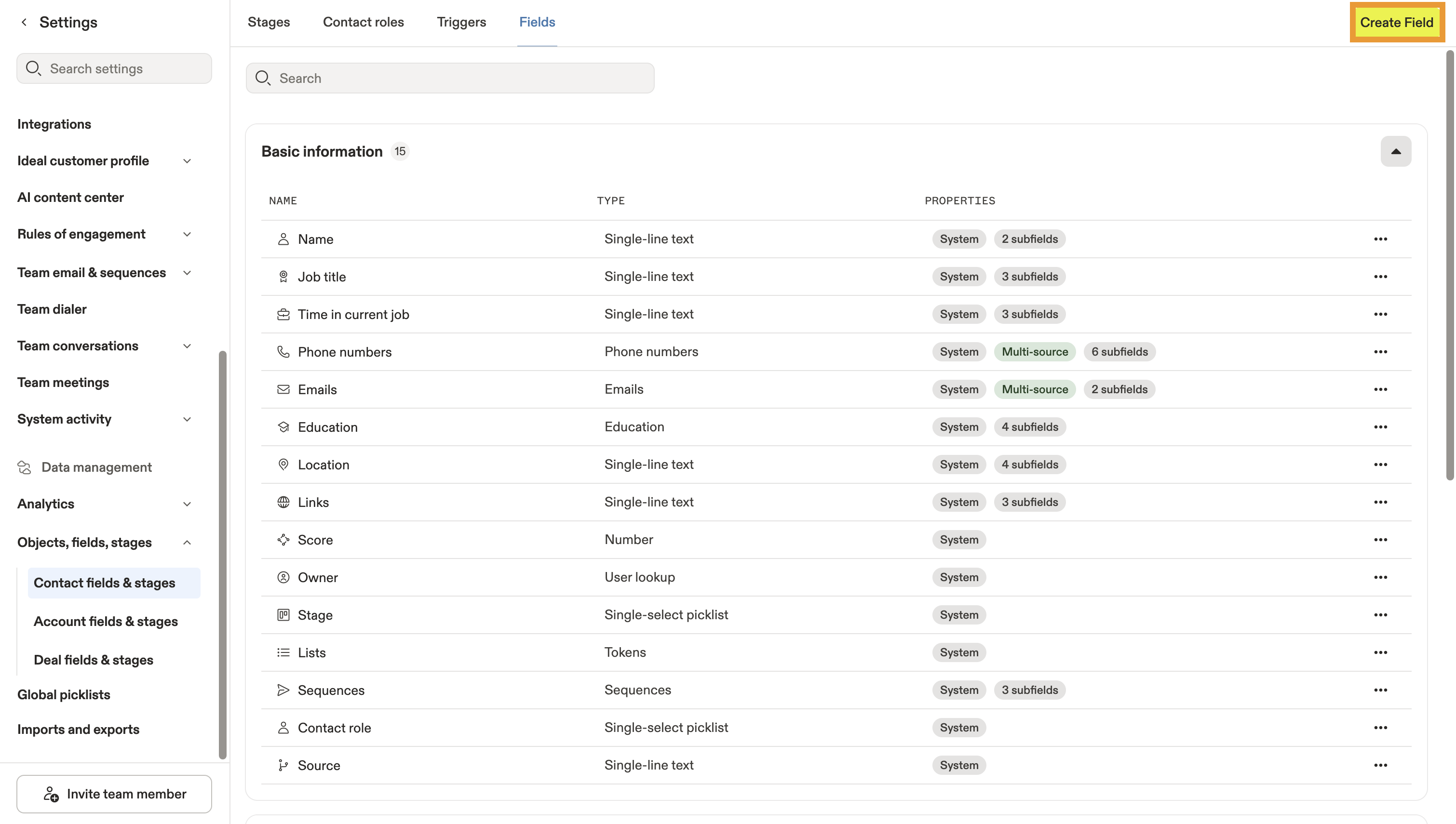Click the phone icon in Phone numbers row
1456x824 pixels.
[x=283, y=351]
